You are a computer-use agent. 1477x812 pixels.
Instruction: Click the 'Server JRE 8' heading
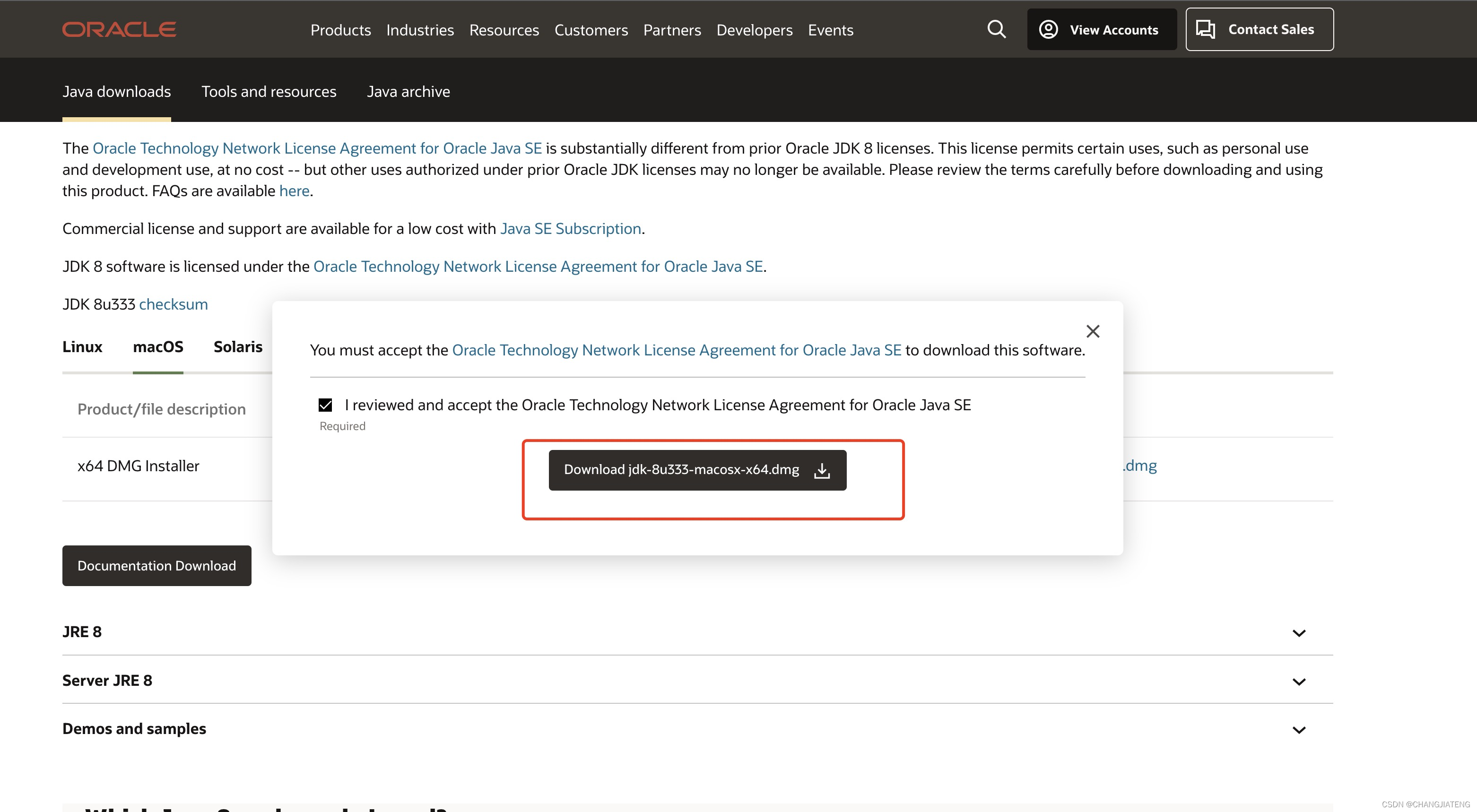tap(107, 680)
